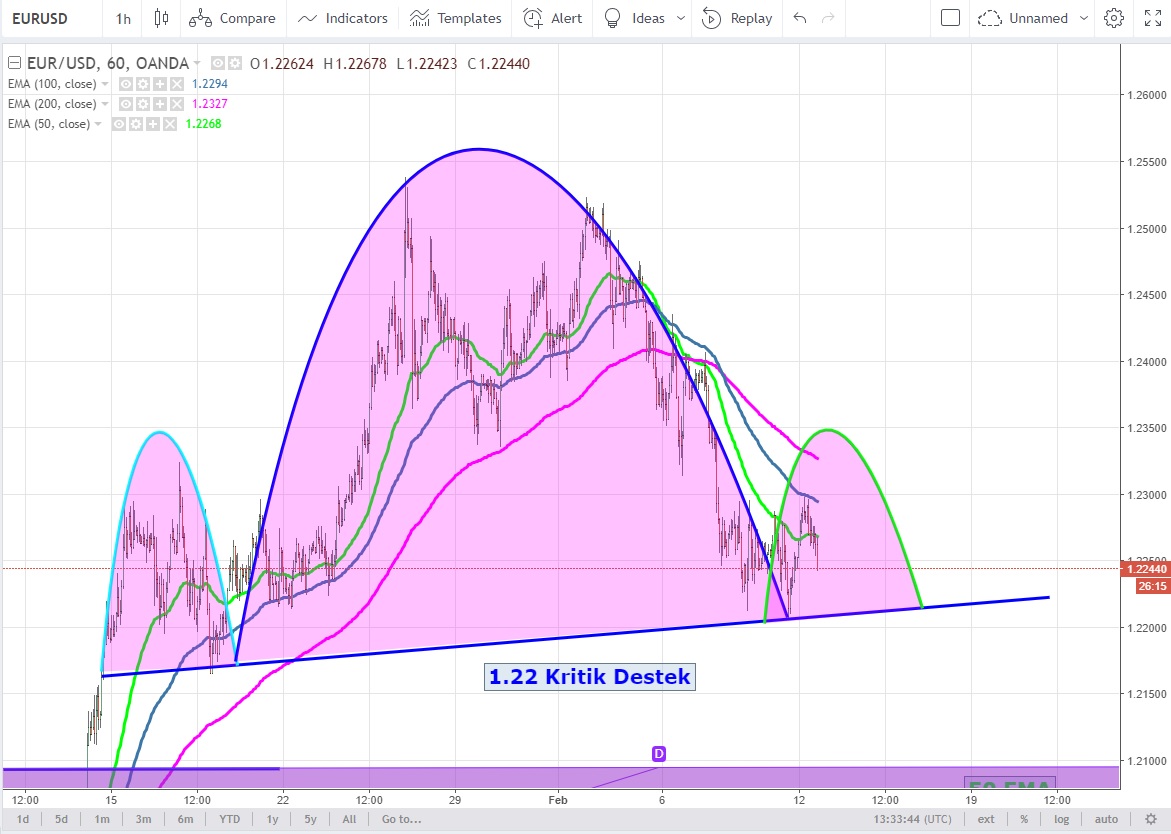Enter fullscreen chart mode
The width and height of the screenshot is (1171, 834).
(x=1152, y=18)
